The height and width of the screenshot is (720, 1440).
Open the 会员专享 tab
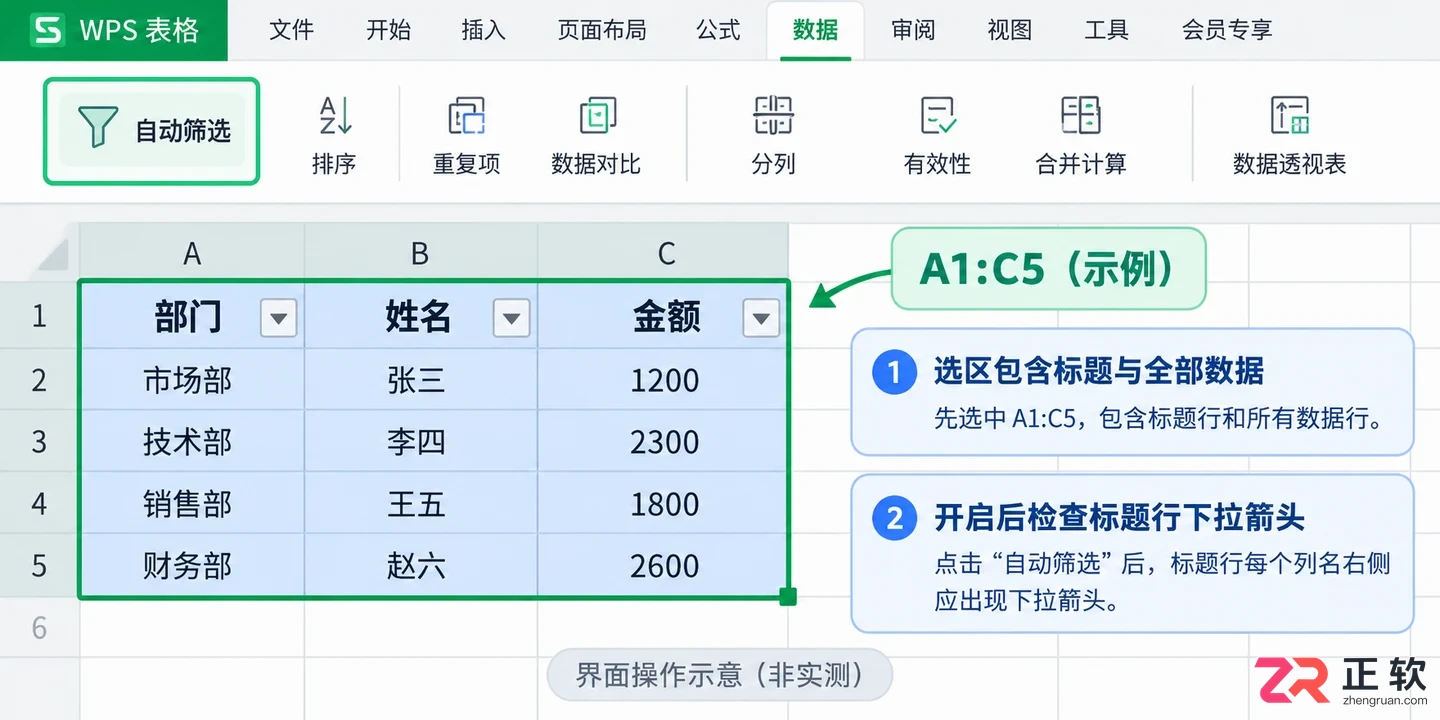pyautogui.click(x=1227, y=30)
